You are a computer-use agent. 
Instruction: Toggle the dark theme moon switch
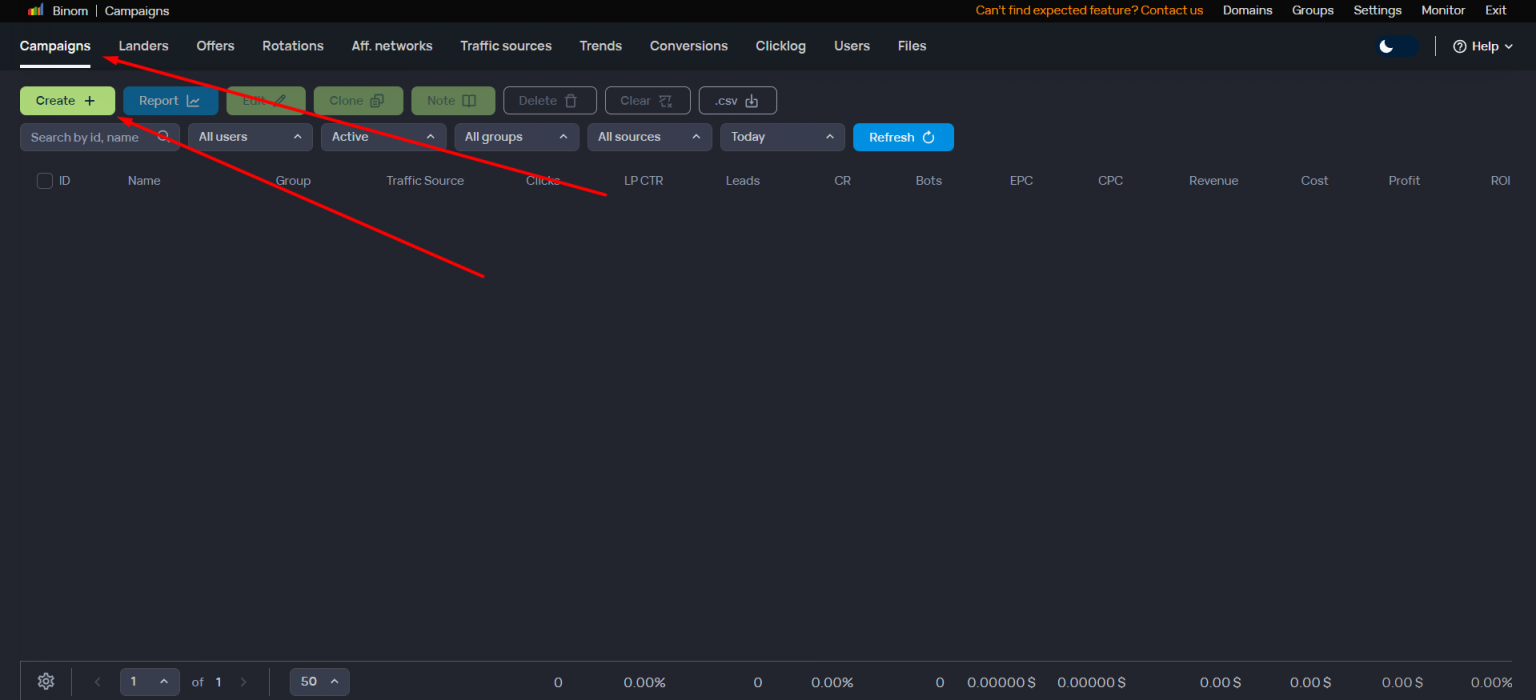click(1396, 46)
